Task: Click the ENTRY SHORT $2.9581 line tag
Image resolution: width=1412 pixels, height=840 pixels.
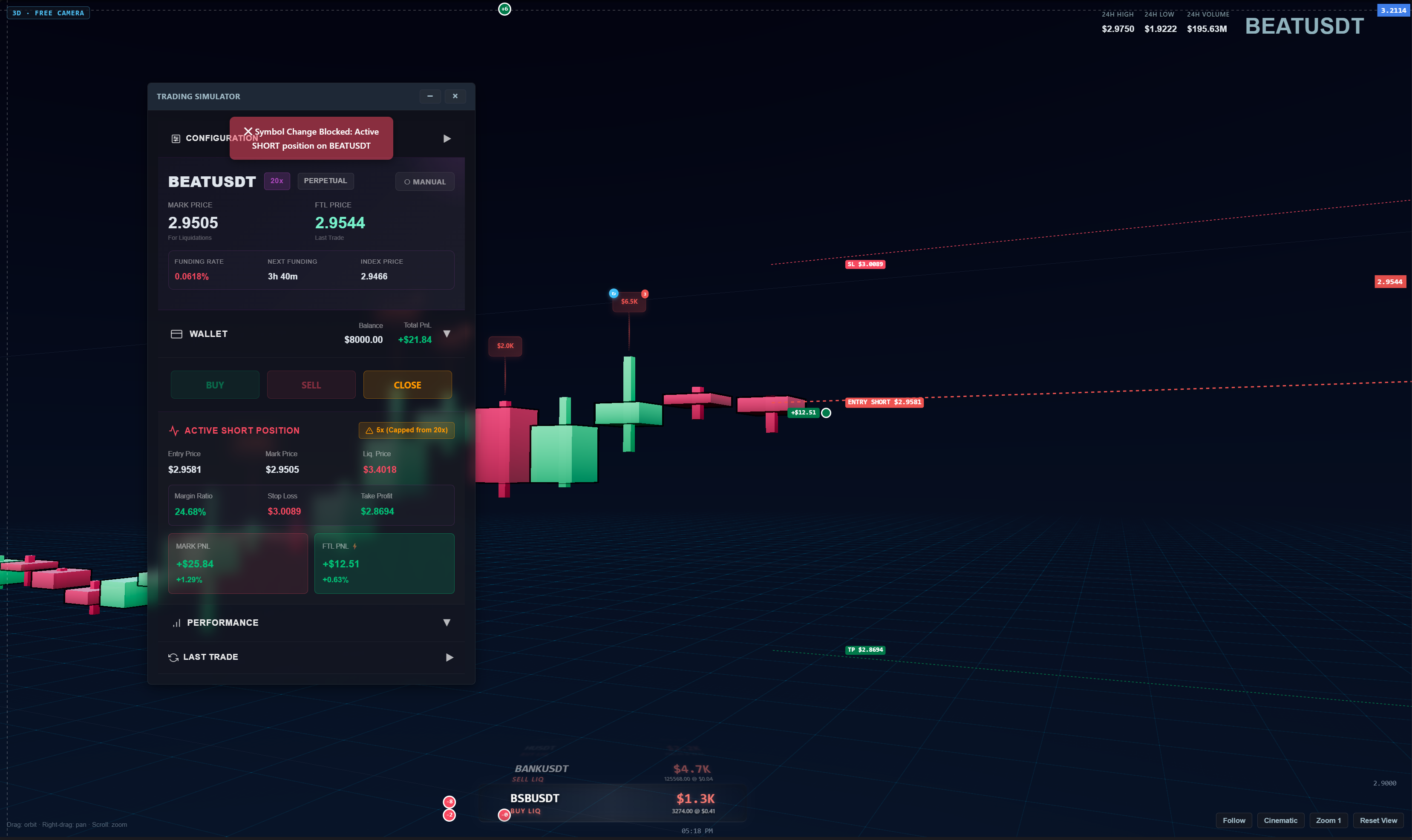Action: tap(885, 402)
